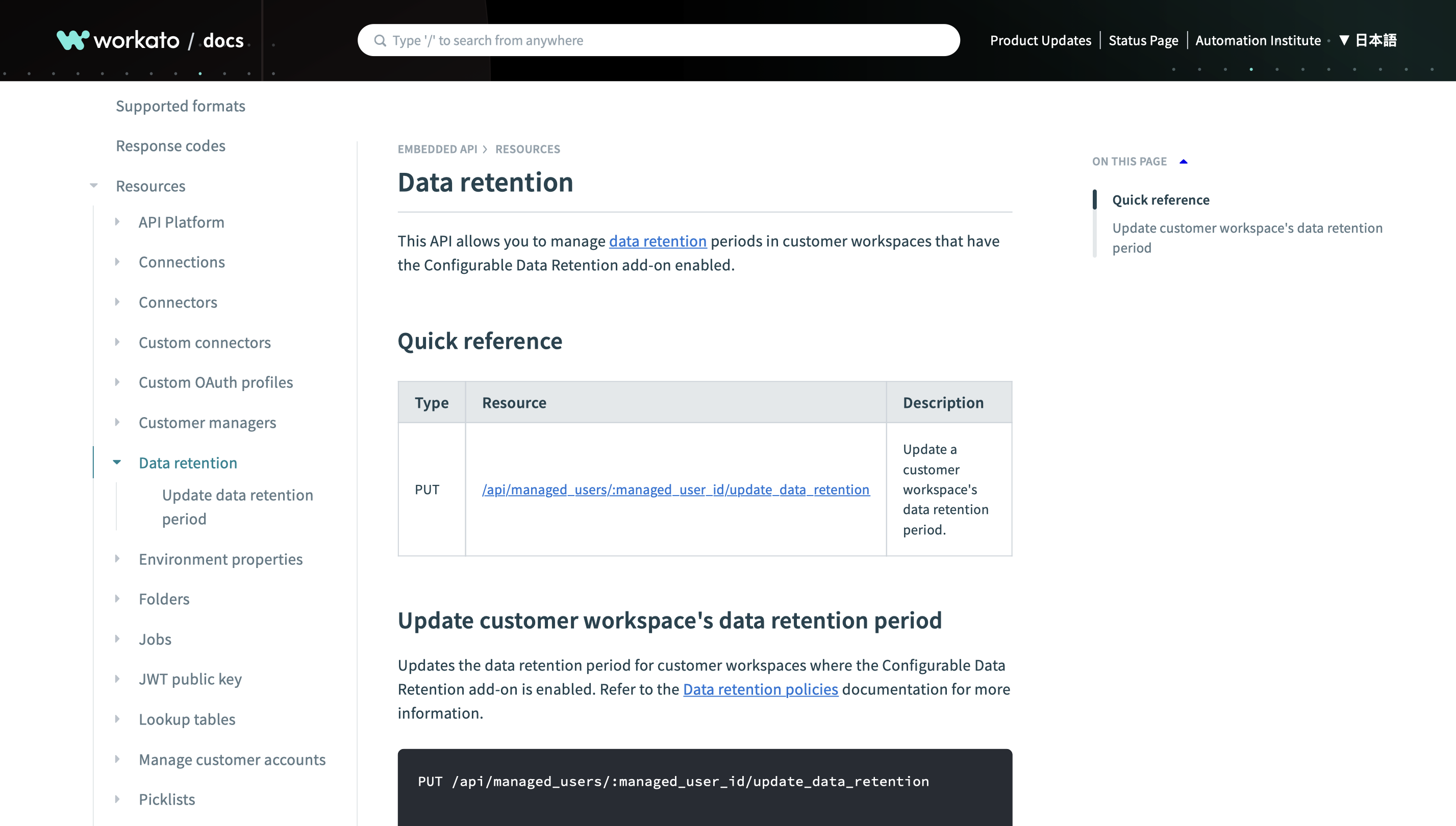Image resolution: width=1456 pixels, height=826 pixels.
Task: Open the Status Page link
Action: click(x=1143, y=40)
